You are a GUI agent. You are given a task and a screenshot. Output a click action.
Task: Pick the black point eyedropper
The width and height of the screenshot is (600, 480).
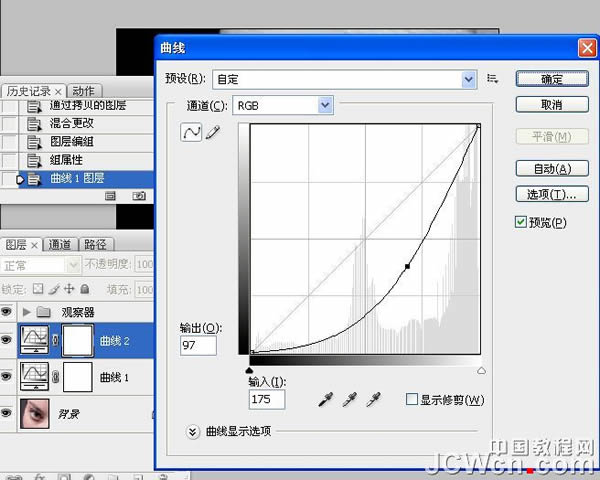326,399
